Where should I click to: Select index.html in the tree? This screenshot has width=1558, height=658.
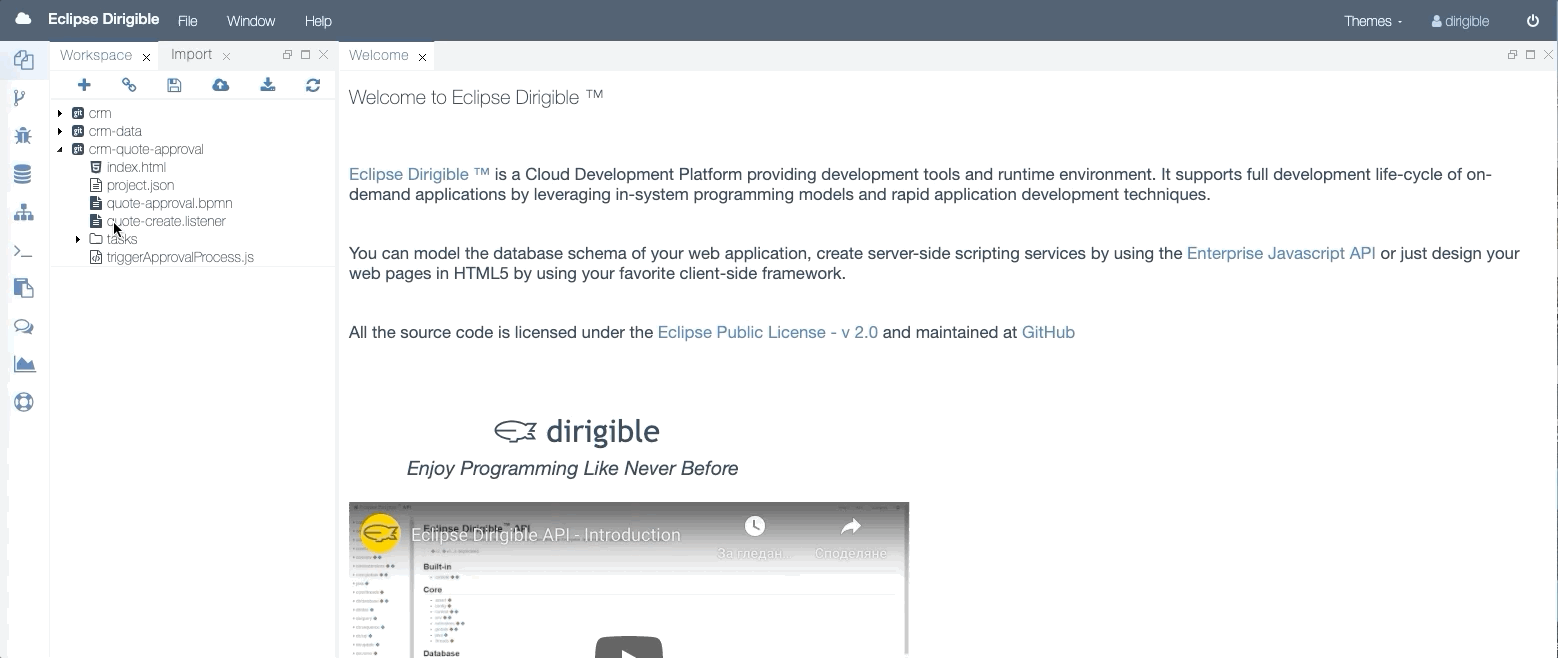point(136,167)
